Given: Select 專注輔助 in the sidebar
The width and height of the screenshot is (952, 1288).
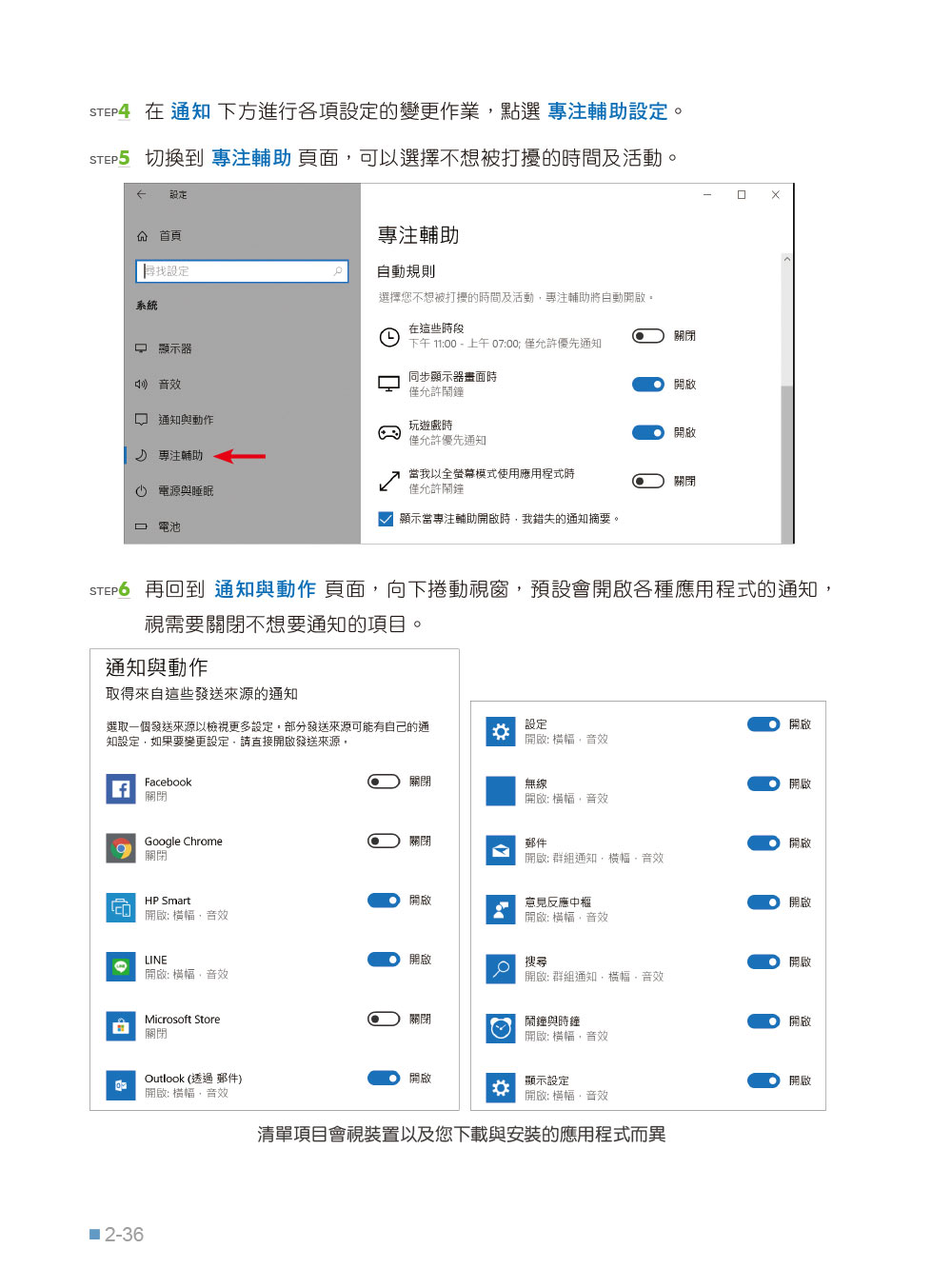Looking at the screenshot, I should (180, 456).
